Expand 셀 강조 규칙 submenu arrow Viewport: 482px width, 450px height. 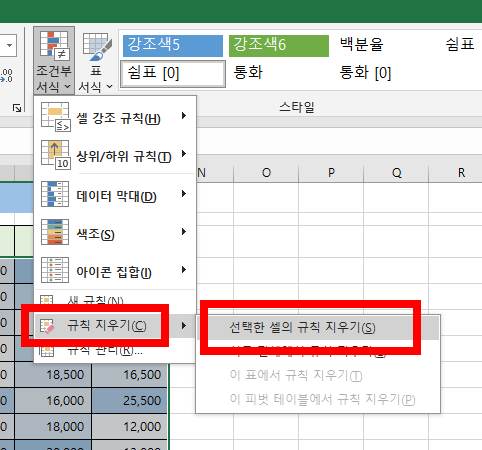tap(184, 116)
